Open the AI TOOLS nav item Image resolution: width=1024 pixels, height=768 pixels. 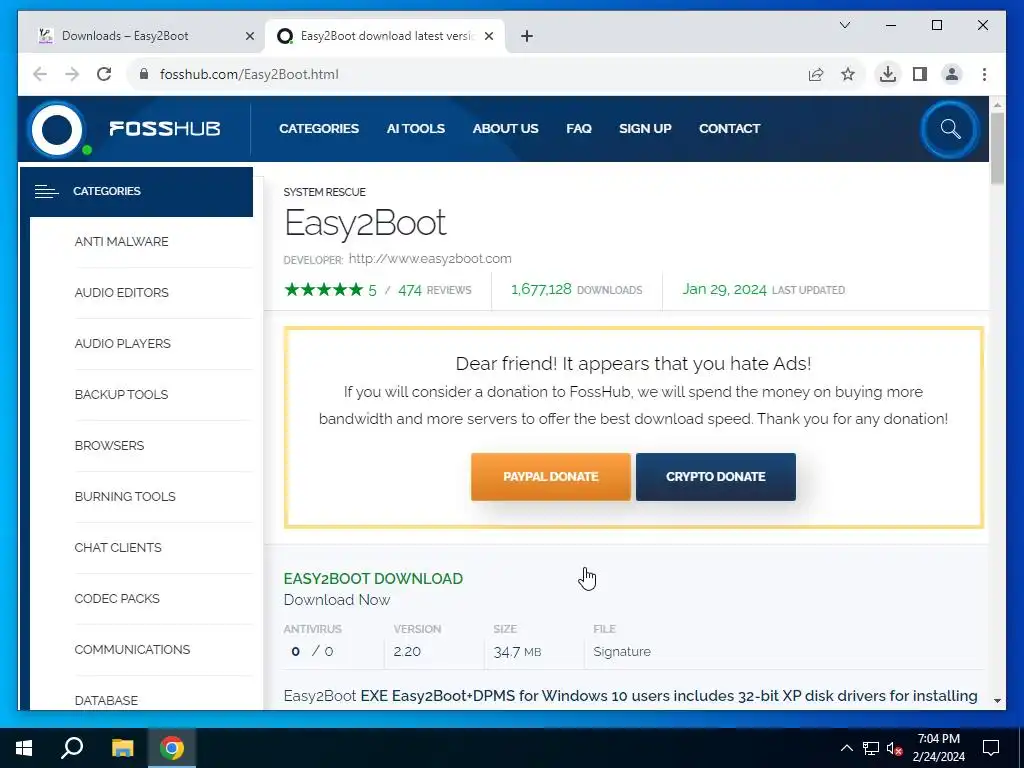click(415, 129)
